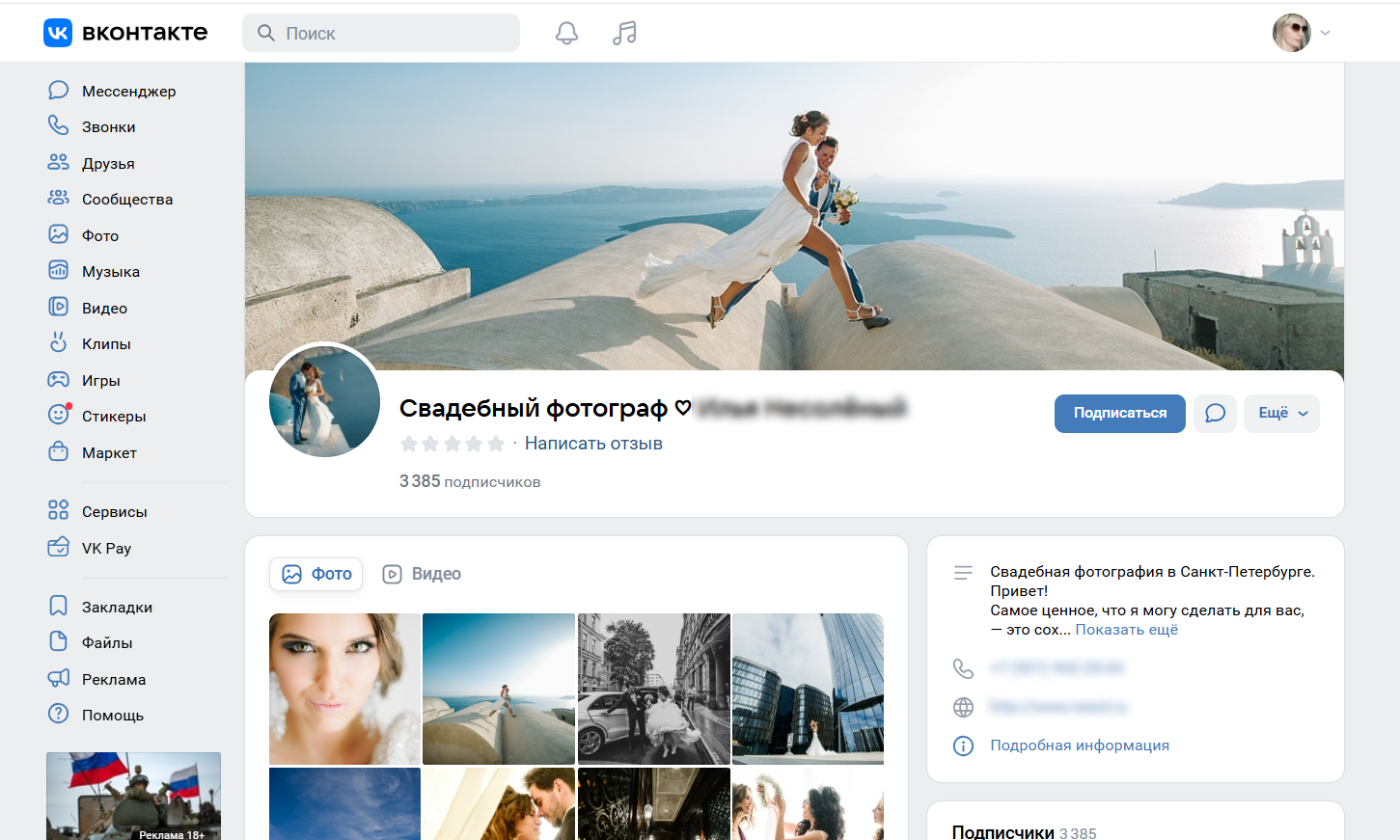Open Stickers section in sidebar
The height and width of the screenshot is (840, 1400).
[x=113, y=417]
